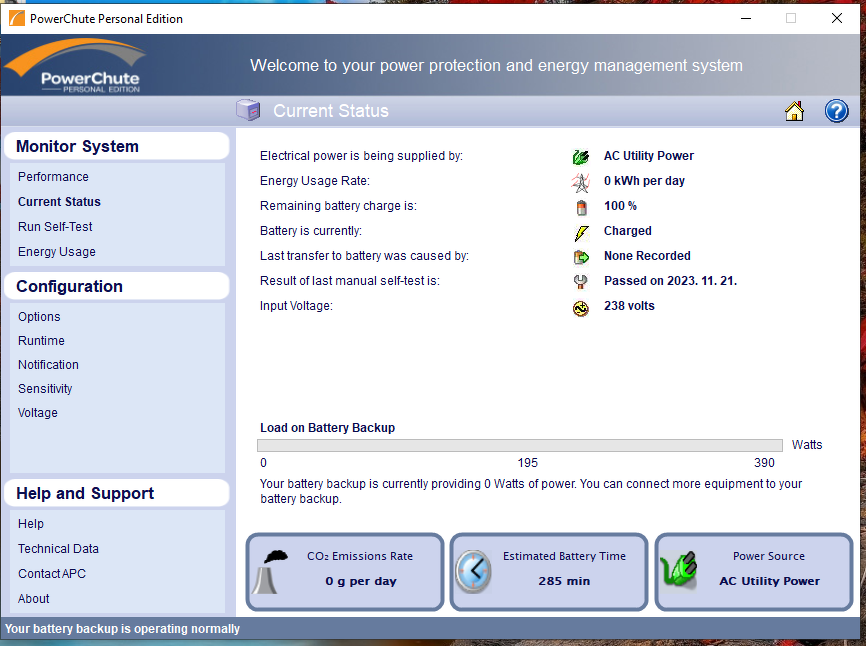Open Run Self-Test
866x646 pixels.
click(55, 226)
